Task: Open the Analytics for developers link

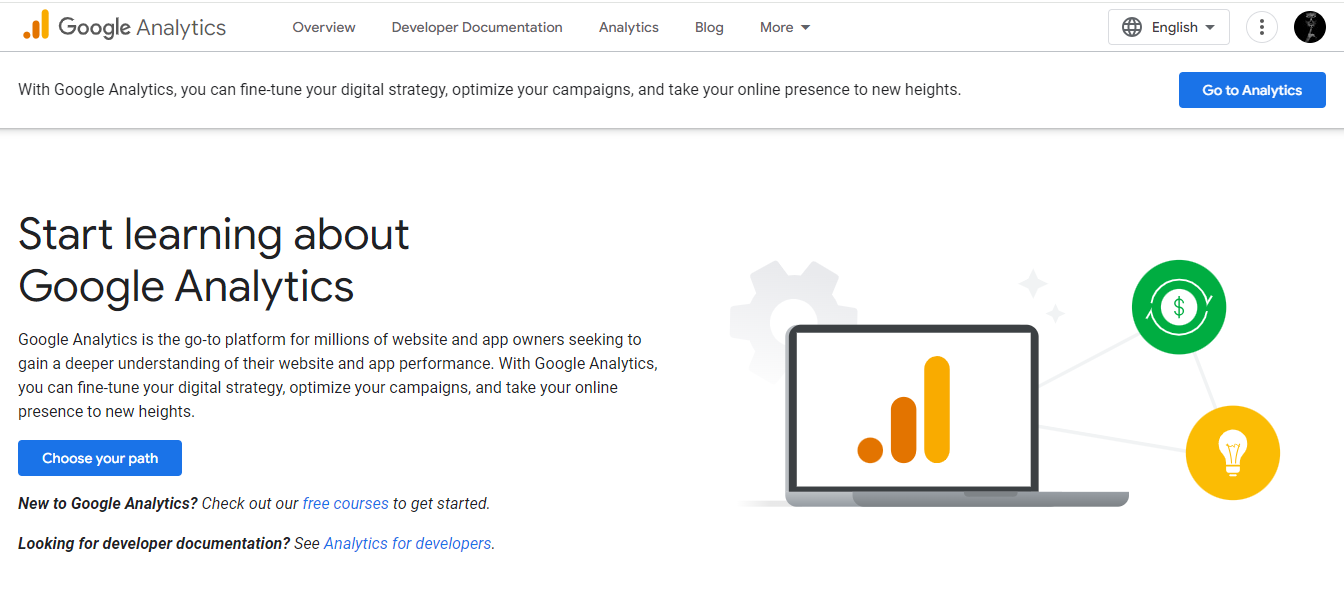Action: (x=408, y=543)
